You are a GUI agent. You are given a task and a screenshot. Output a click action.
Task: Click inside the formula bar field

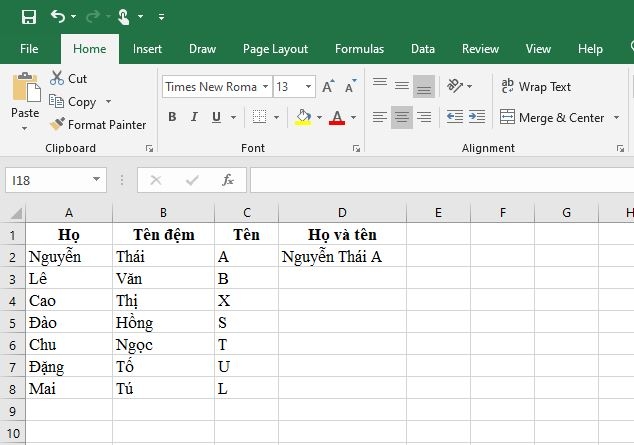pos(442,180)
